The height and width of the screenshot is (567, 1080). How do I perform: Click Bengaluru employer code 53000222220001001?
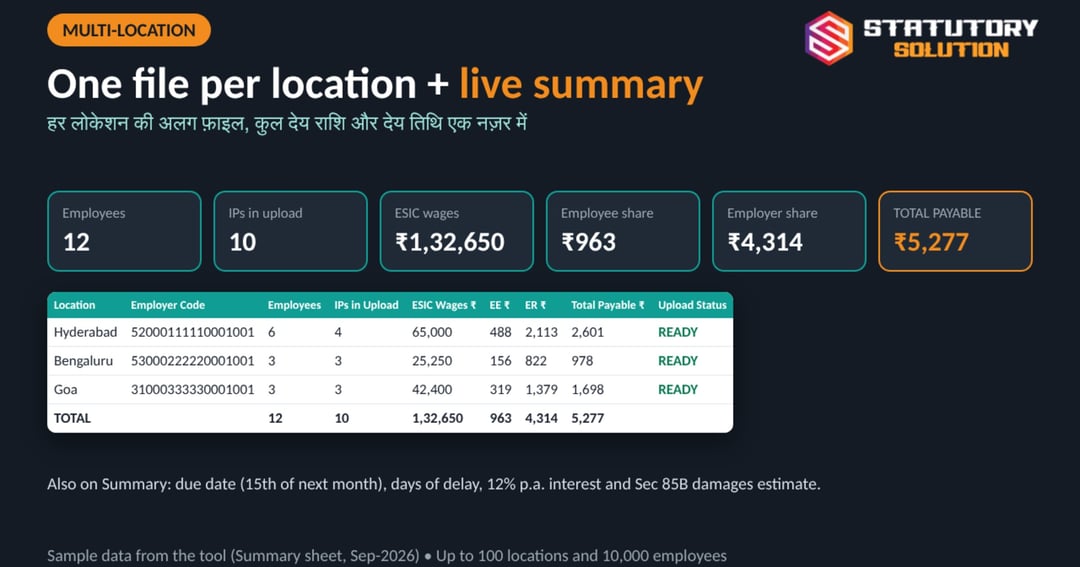click(193, 361)
